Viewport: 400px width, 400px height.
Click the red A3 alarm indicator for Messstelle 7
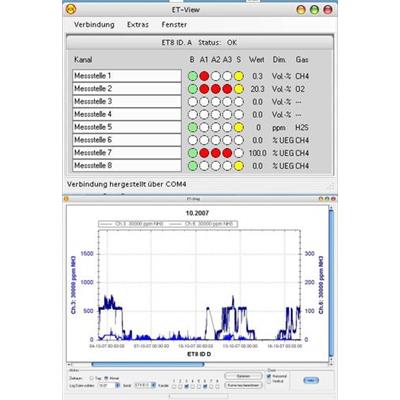(x=227, y=153)
